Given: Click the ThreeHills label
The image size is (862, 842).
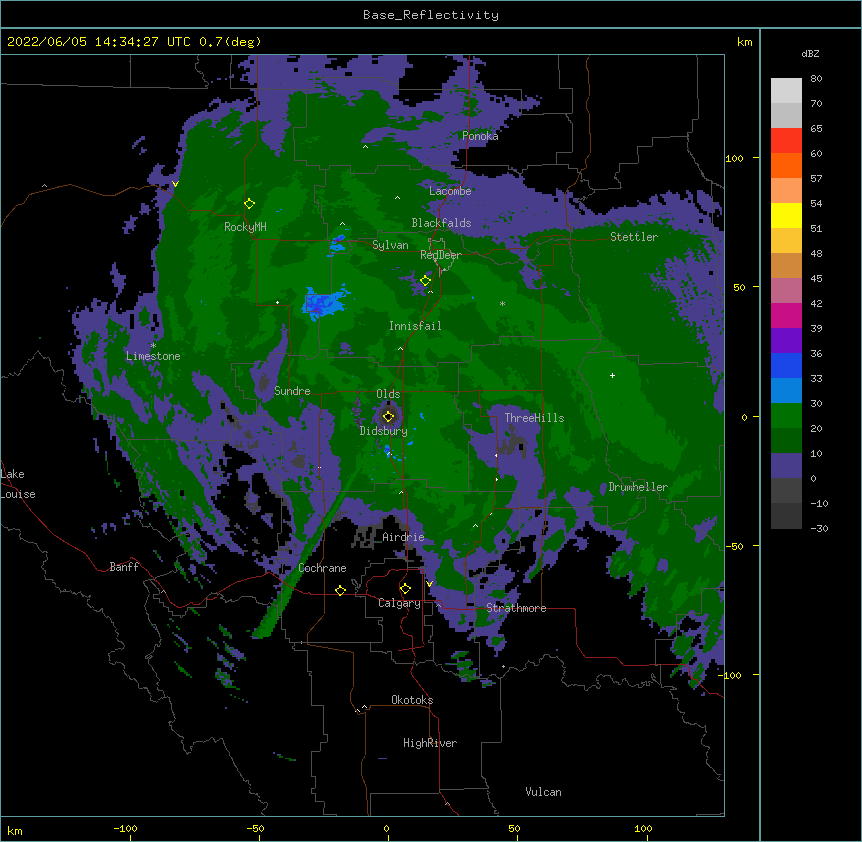Looking at the screenshot, I should [534, 418].
